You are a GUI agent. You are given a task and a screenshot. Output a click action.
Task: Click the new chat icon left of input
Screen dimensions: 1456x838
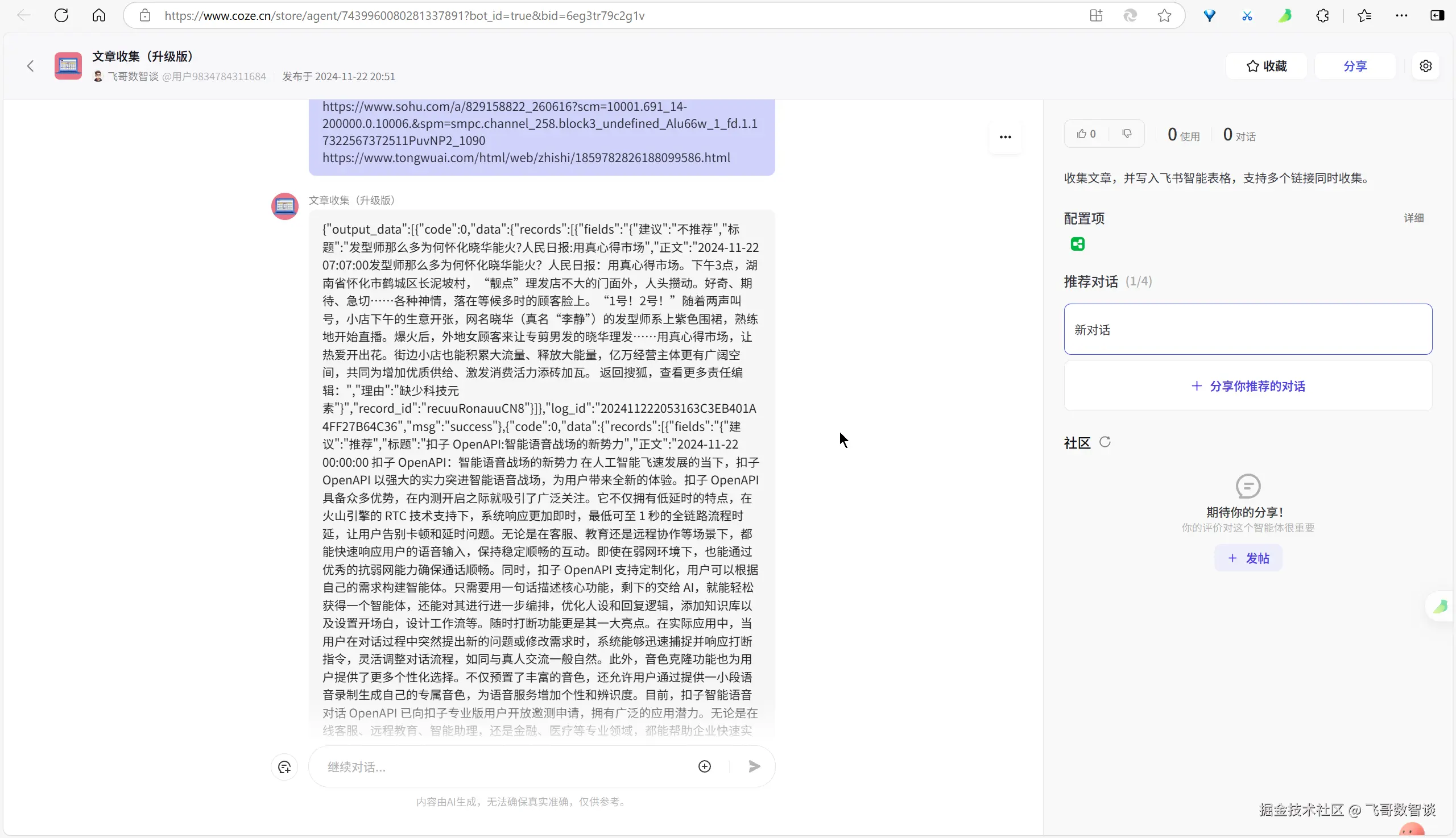(284, 766)
